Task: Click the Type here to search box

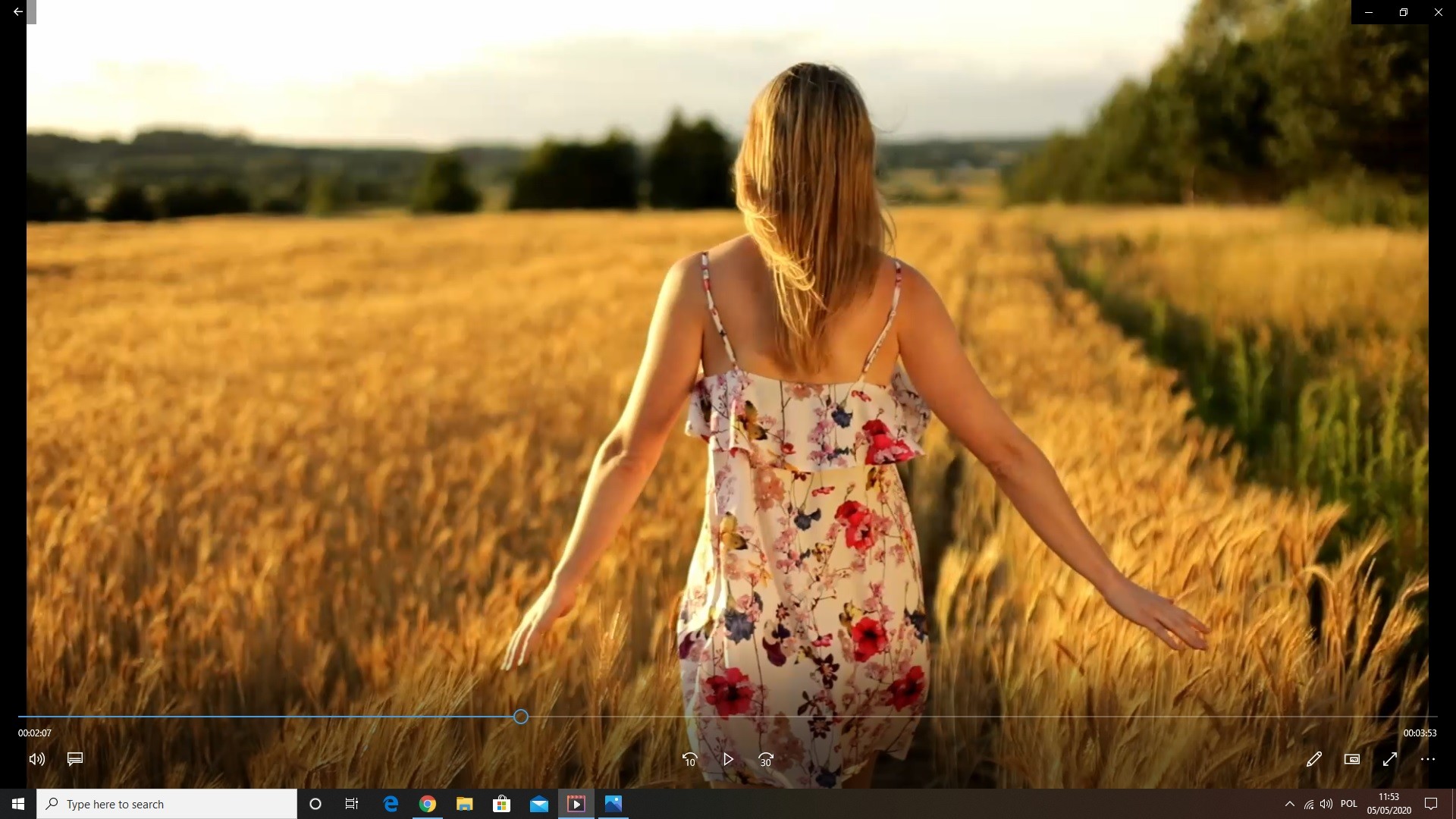Action: tap(167, 804)
